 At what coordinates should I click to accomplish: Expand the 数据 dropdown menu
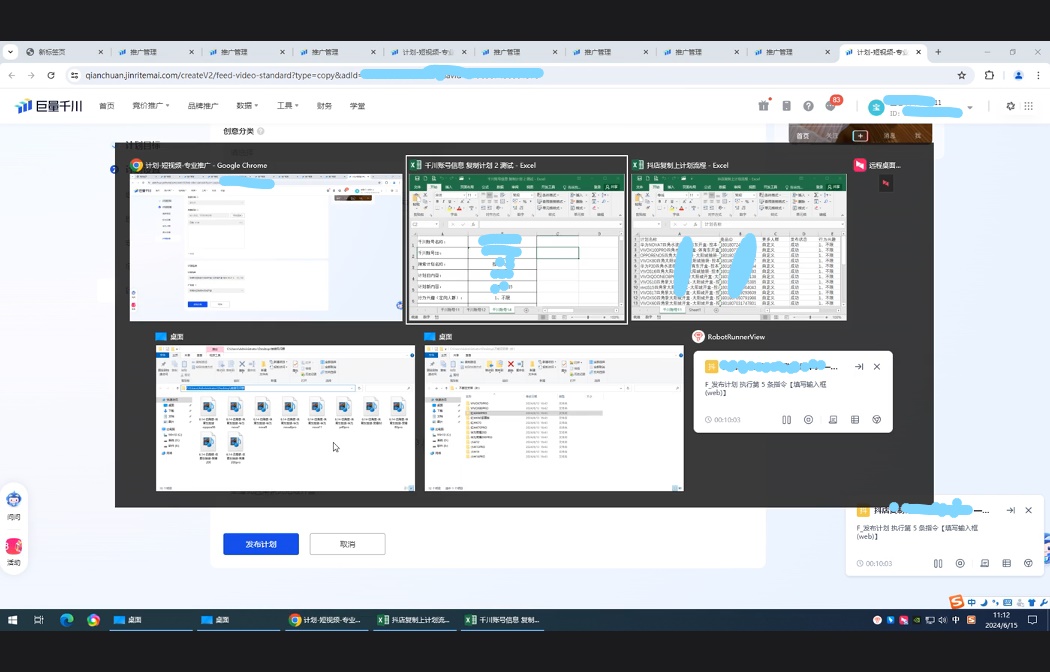247,106
